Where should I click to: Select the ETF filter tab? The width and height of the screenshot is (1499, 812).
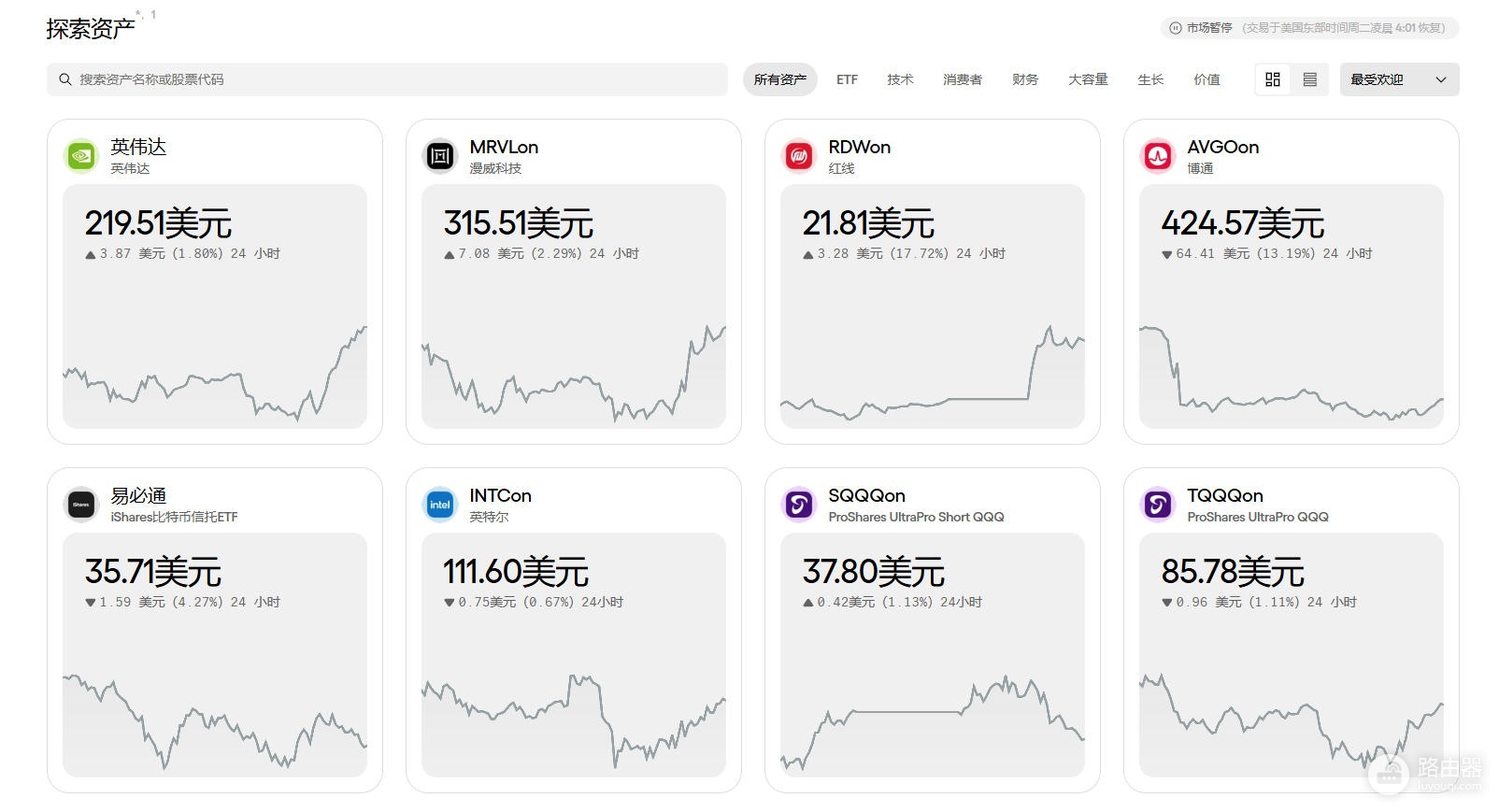pos(847,79)
